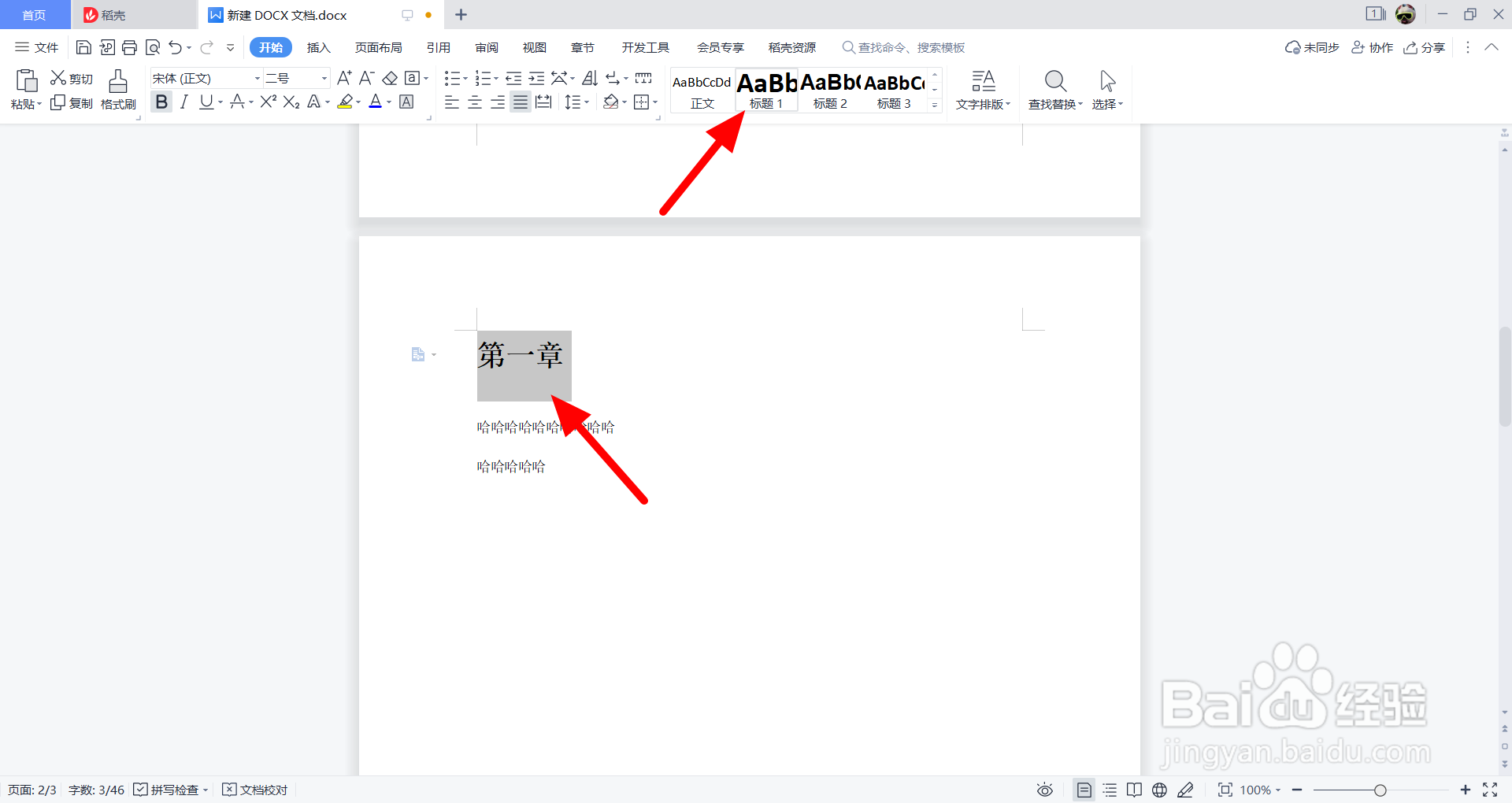
Task: Open the font color dropdown arrow
Action: point(389,102)
